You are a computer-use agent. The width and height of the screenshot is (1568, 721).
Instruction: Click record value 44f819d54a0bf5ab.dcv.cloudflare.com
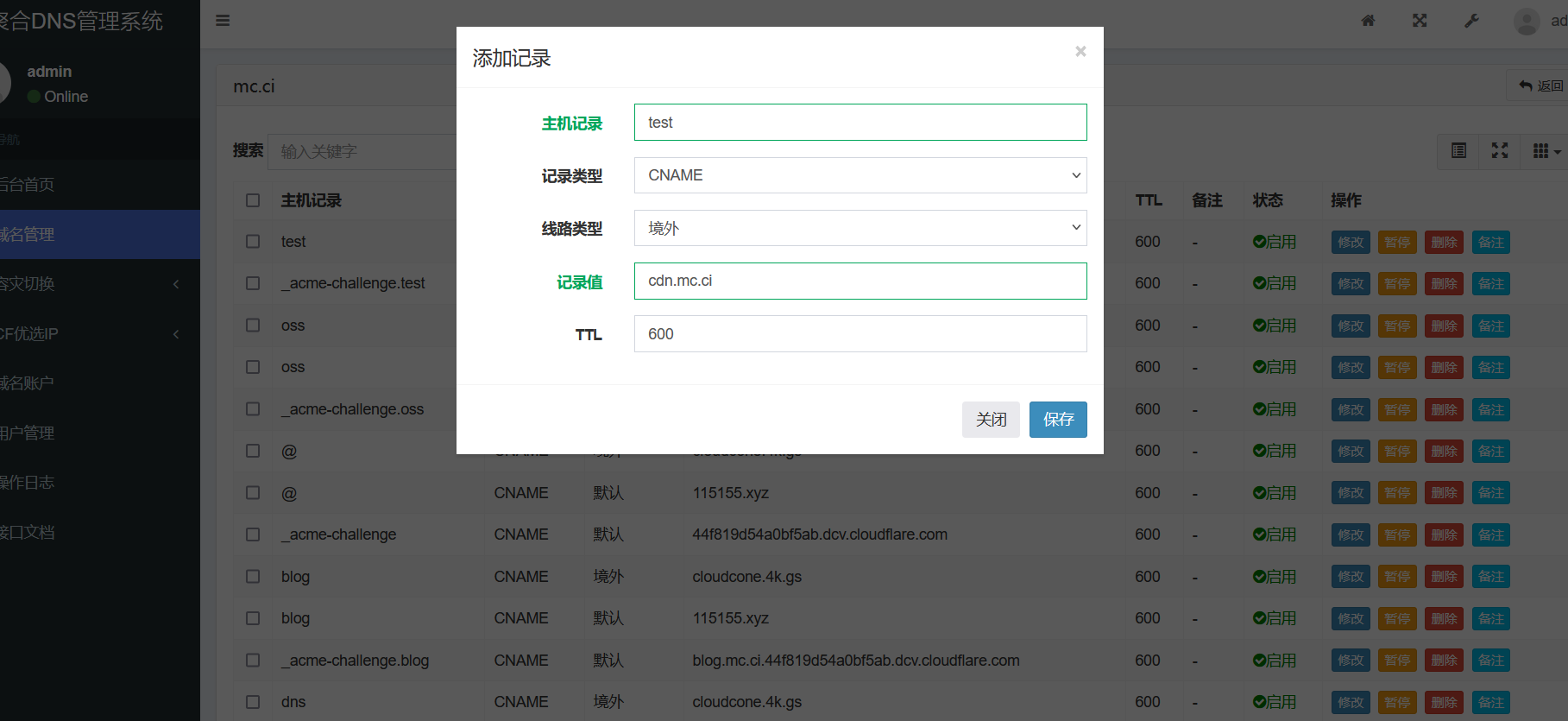coord(820,534)
